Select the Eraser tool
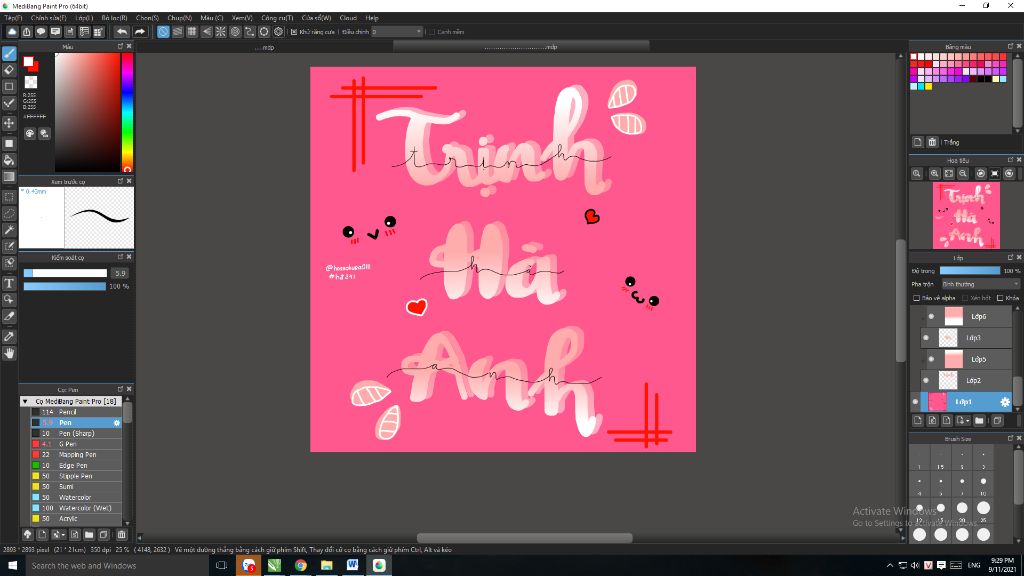This screenshot has height=576, width=1024. pos(9,69)
